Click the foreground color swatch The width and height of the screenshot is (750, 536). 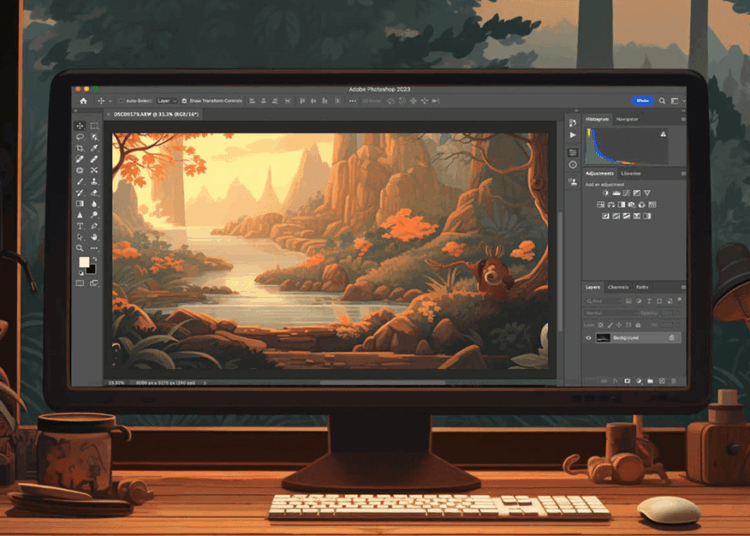tap(85, 262)
